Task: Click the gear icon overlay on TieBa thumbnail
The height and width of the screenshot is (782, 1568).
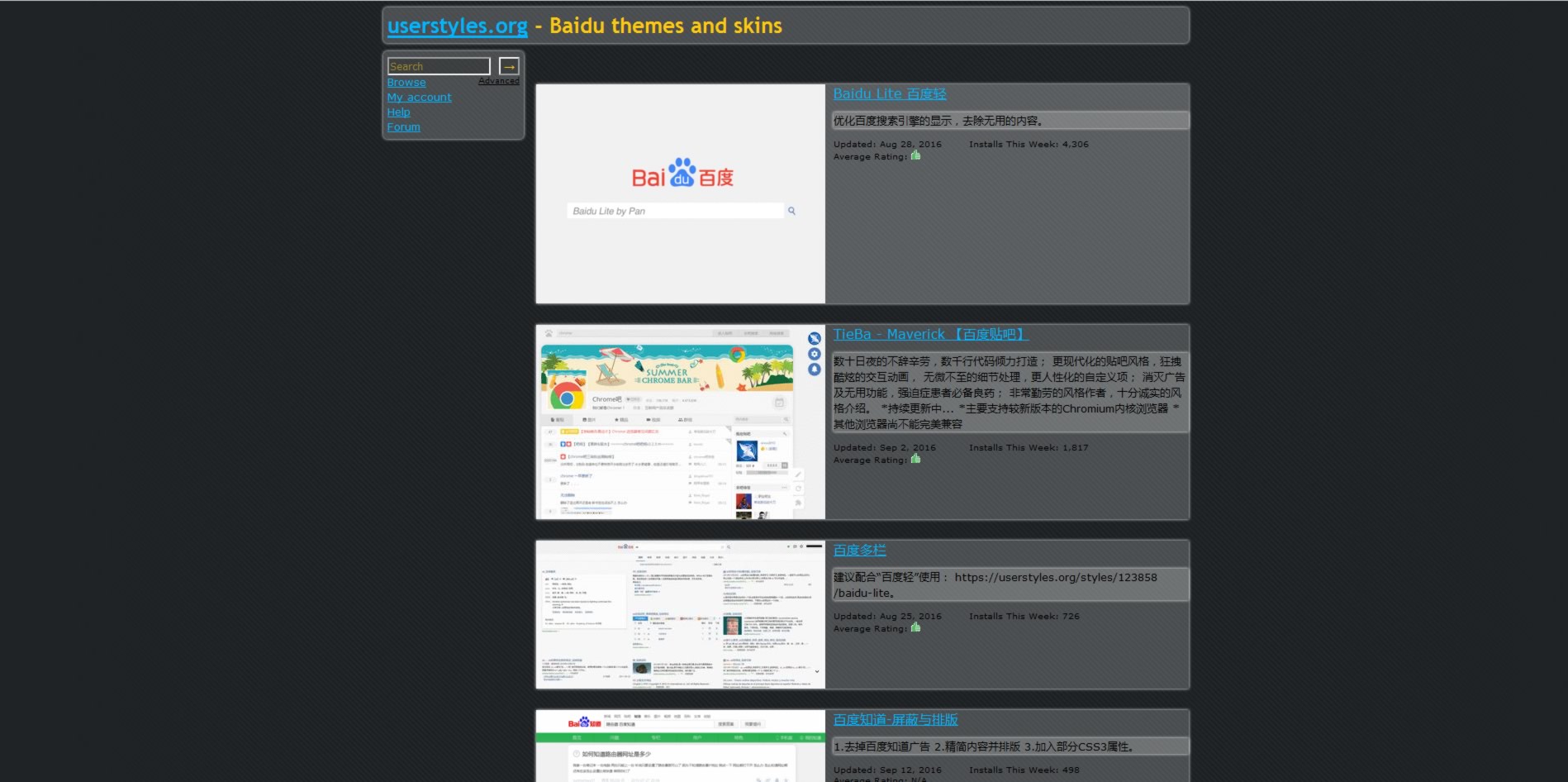Action: [x=814, y=354]
